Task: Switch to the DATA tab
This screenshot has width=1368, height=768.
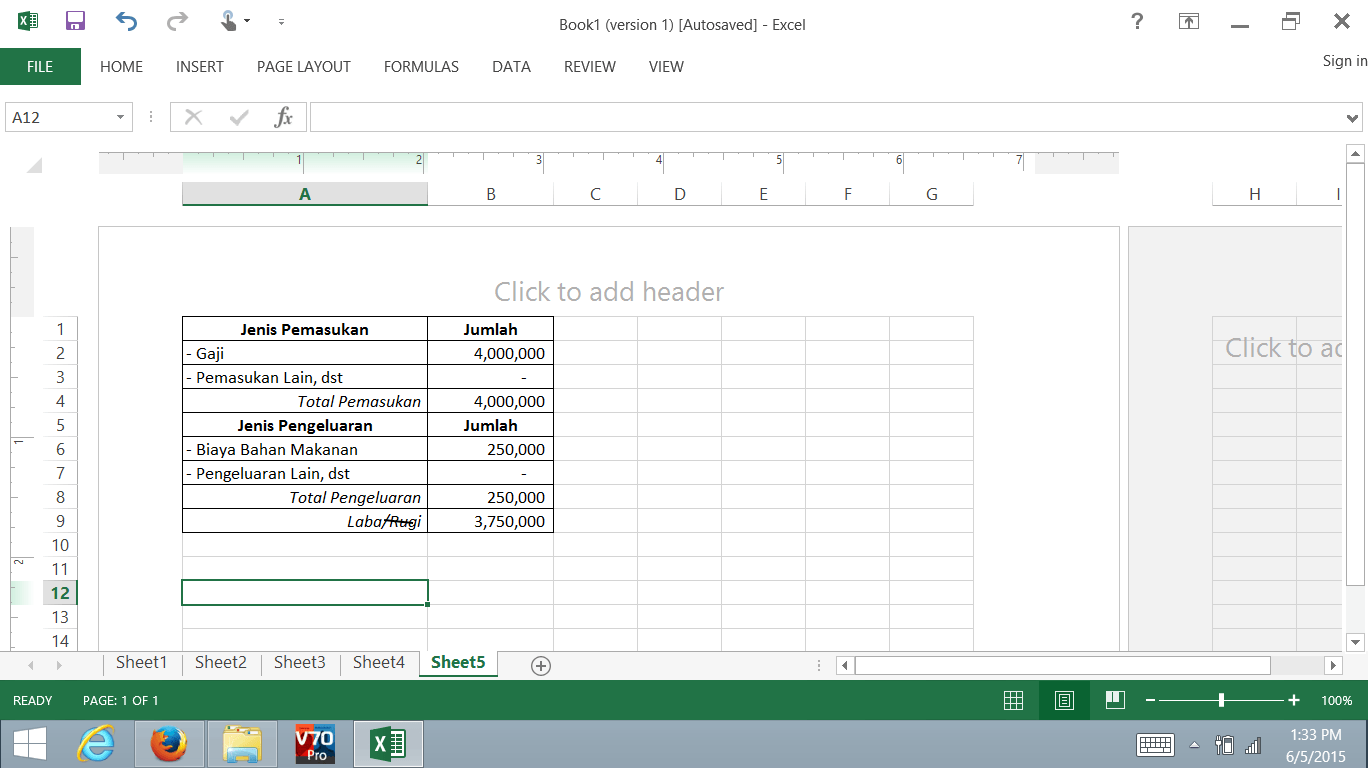Action: point(511,67)
